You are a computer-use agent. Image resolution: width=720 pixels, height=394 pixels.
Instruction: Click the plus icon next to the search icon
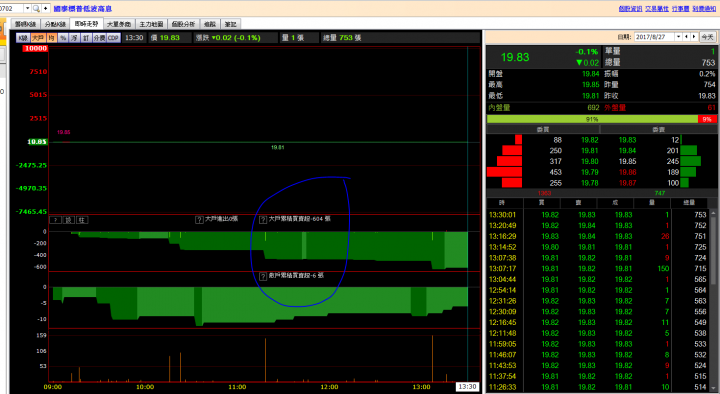click(x=45, y=8)
